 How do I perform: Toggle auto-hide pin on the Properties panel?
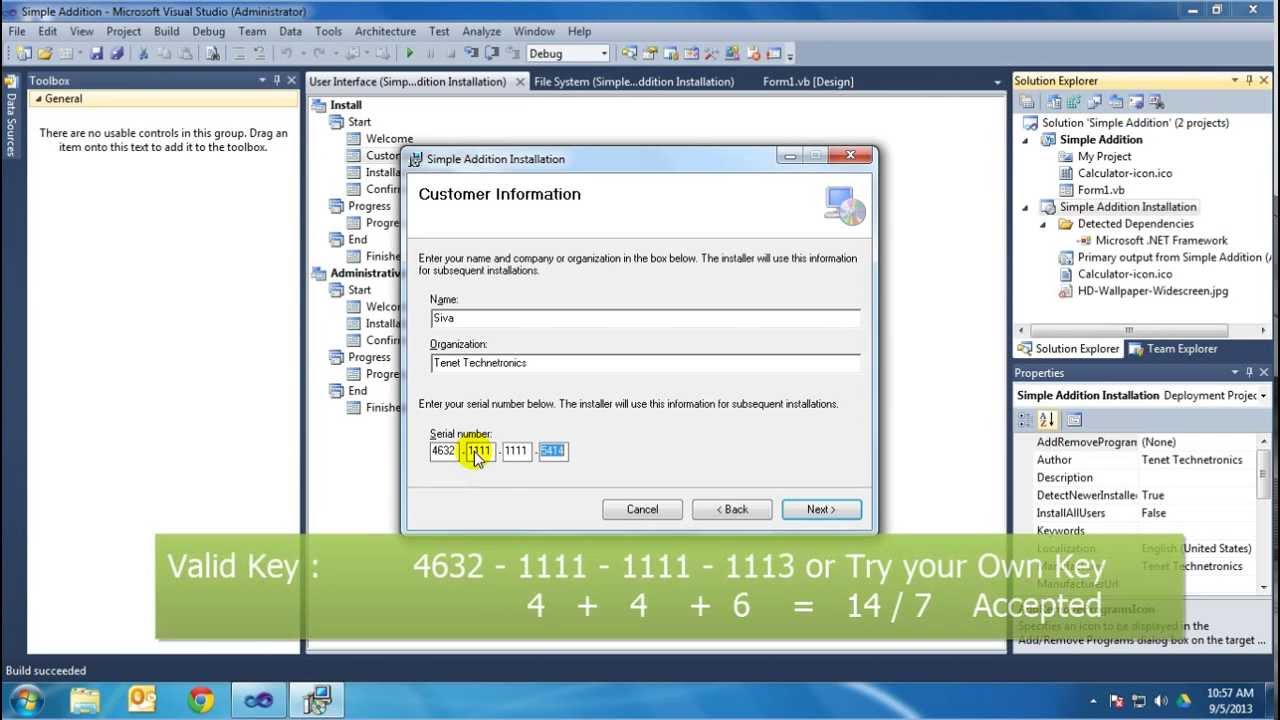click(x=1249, y=373)
